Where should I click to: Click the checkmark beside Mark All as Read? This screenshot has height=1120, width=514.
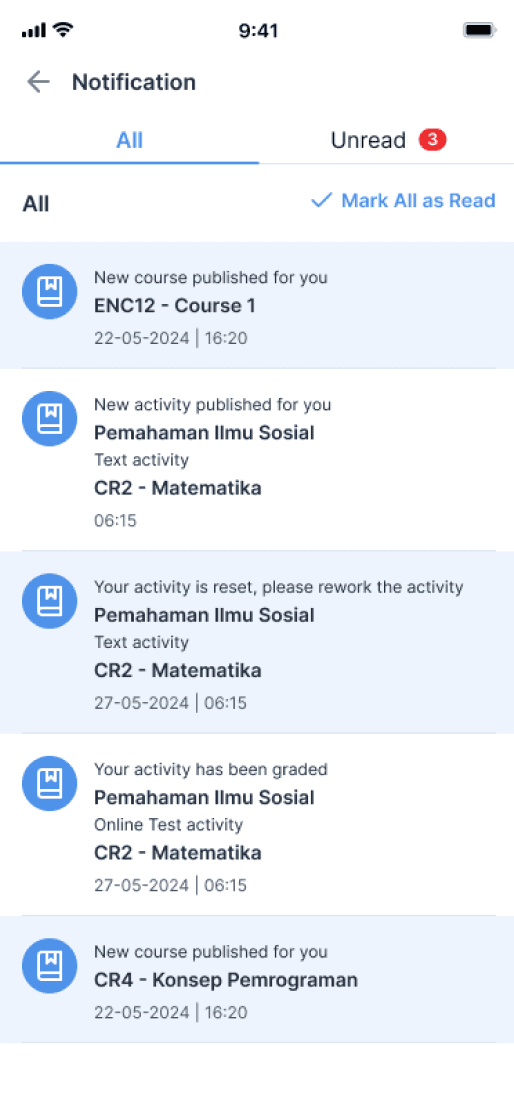pos(322,201)
